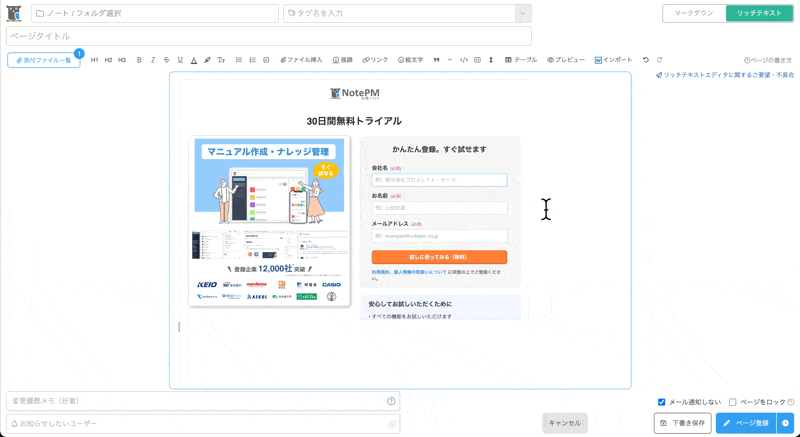Toggle the メール通知しない checkbox
Screen dimensions: 800x437
[662, 402]
